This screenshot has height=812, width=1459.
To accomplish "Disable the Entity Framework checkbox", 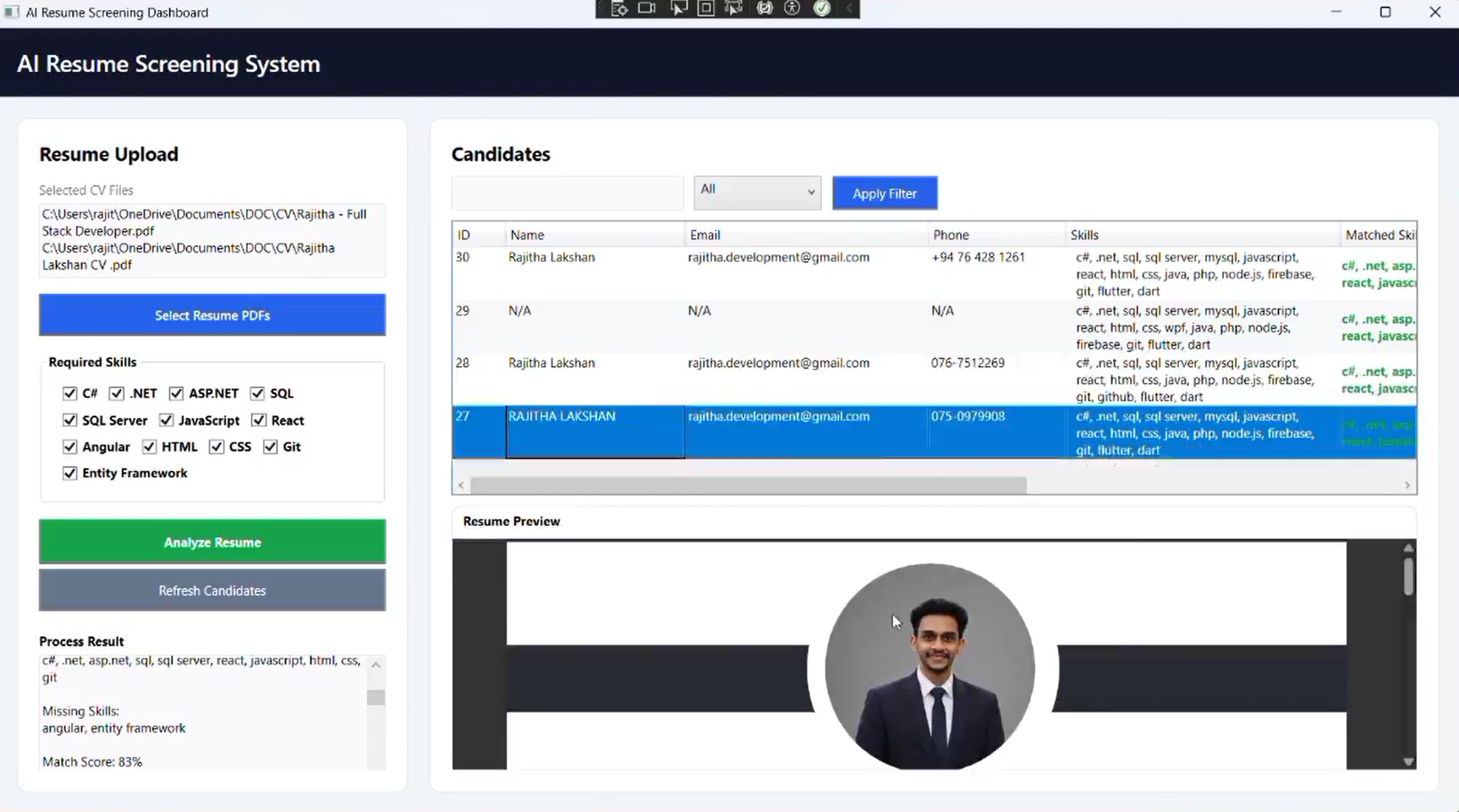I will coord(70,473).
